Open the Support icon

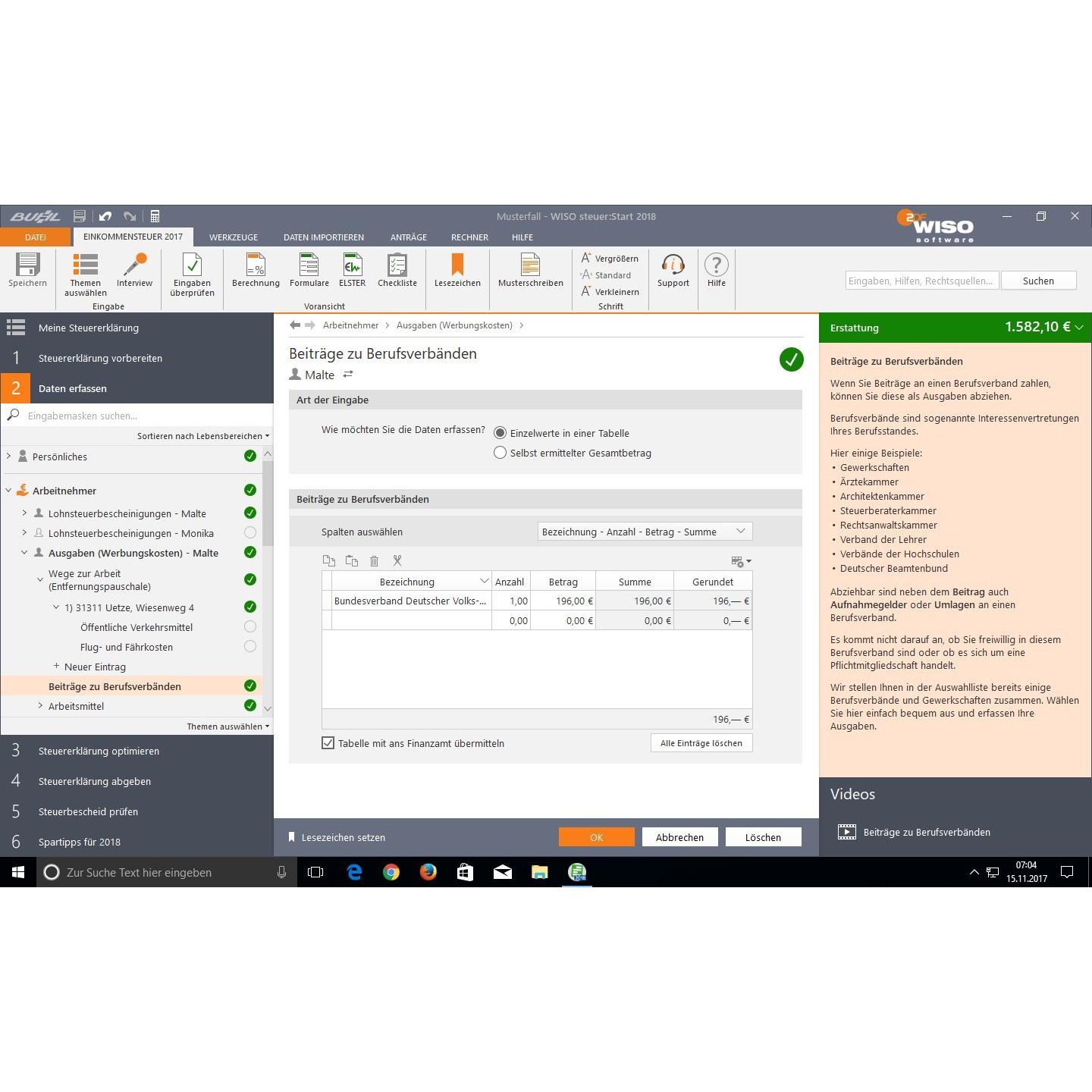[x=673, y=271]
